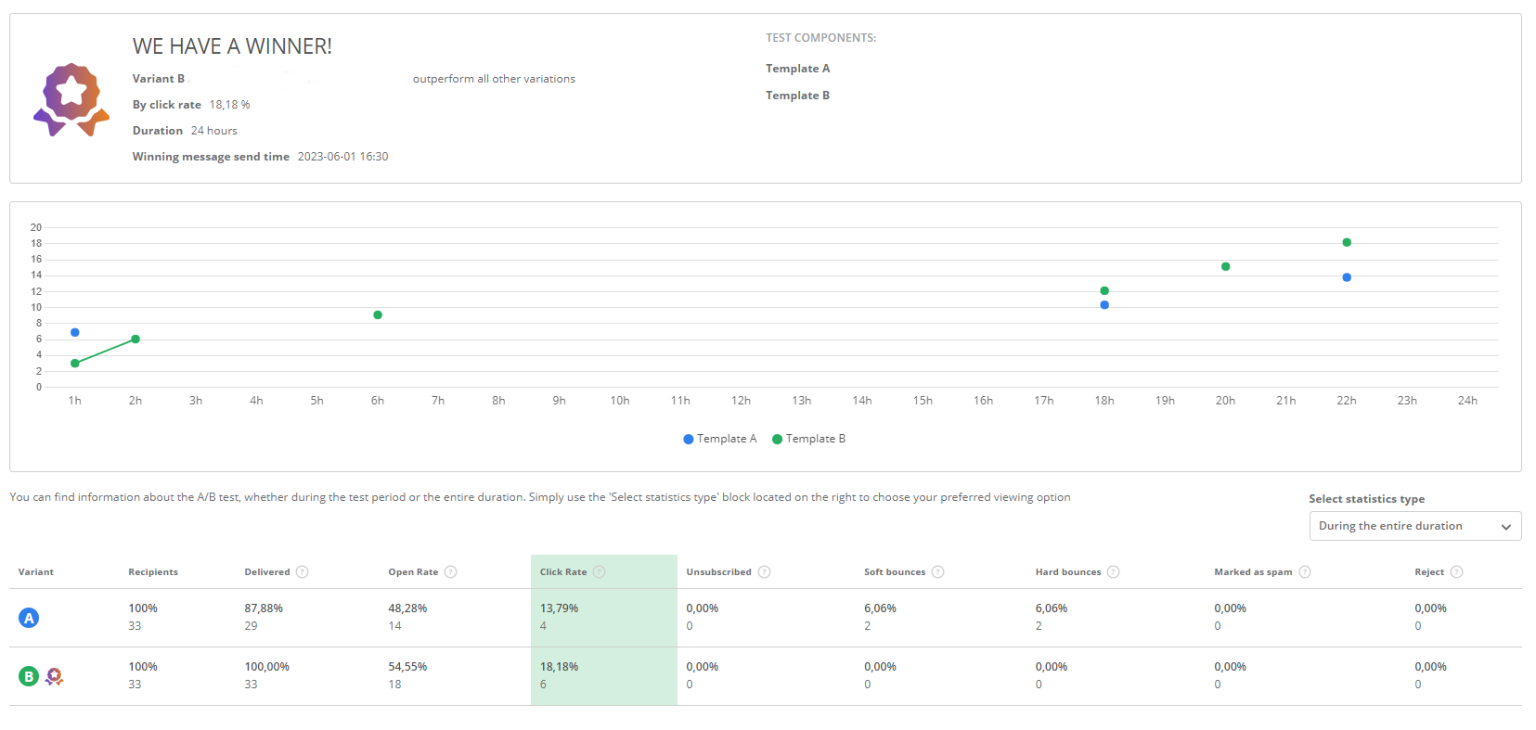Click the blue Variant A circle icon
Screen dimensions: 1536x730
click(29, 618)
